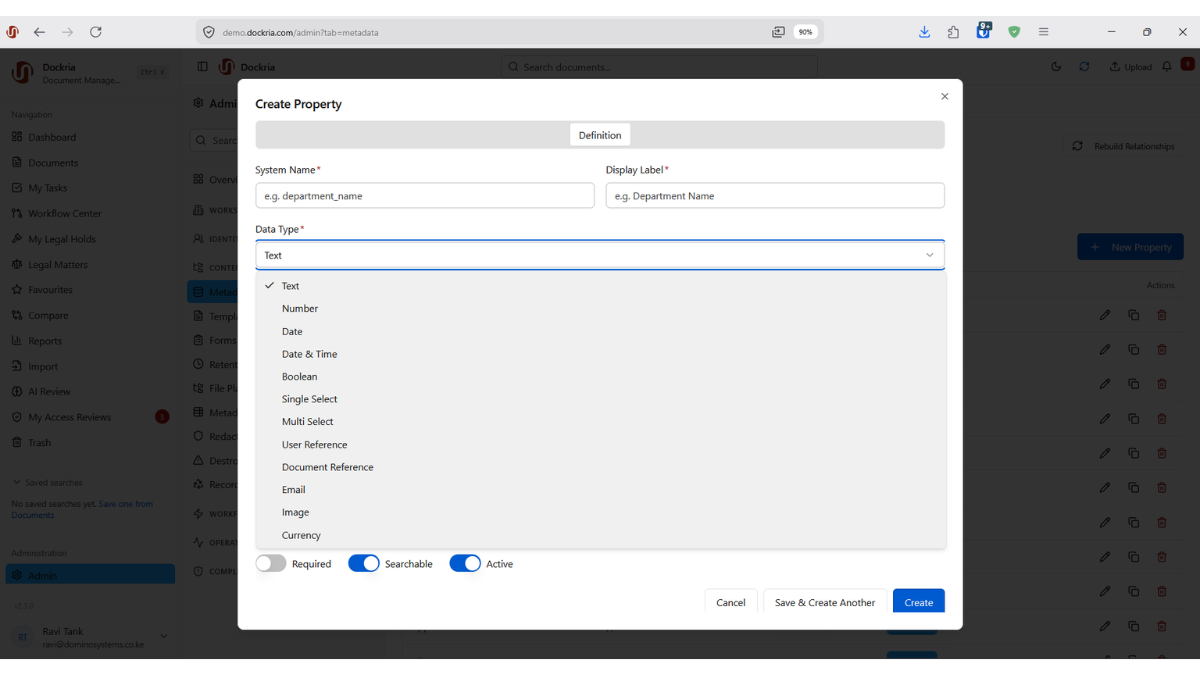Toggle sidebar panel icon beside Dockria
The height and width of the screenshot is (675, 1200).
[x=202, y=67]
